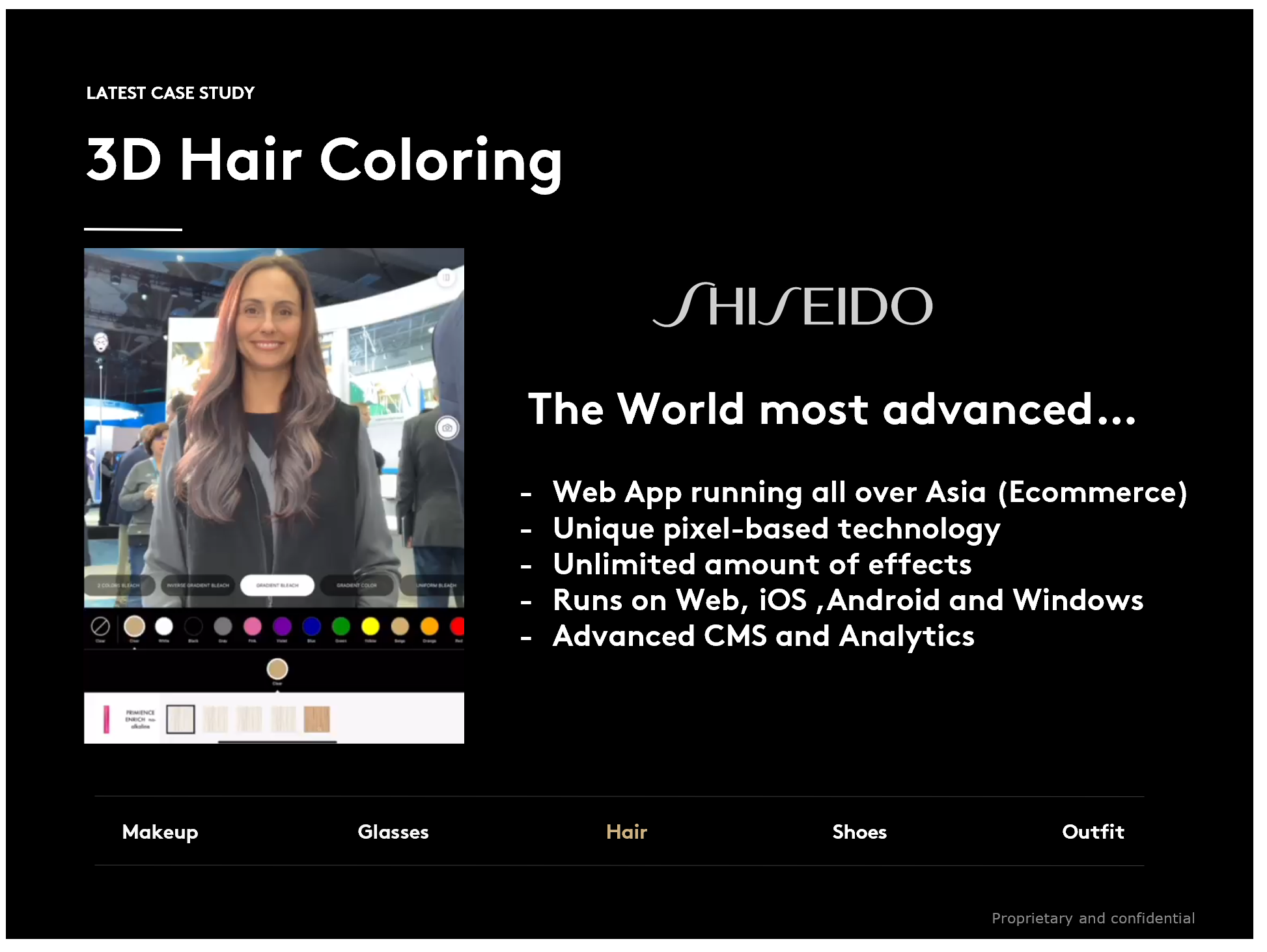This screenshot has width=1267, height=952.
Task: Click the camera capture icon
Action: (447, 428)
